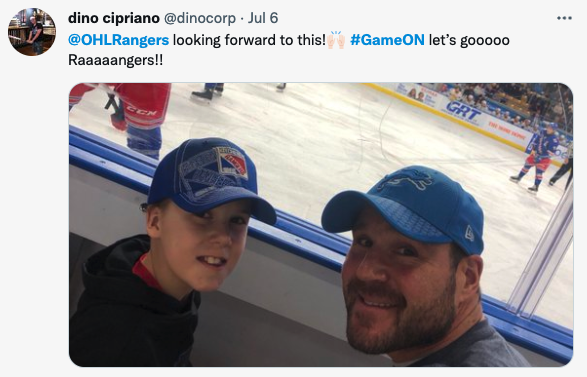
Task: Click the CCM logo on player's pants
Action: 142,111
